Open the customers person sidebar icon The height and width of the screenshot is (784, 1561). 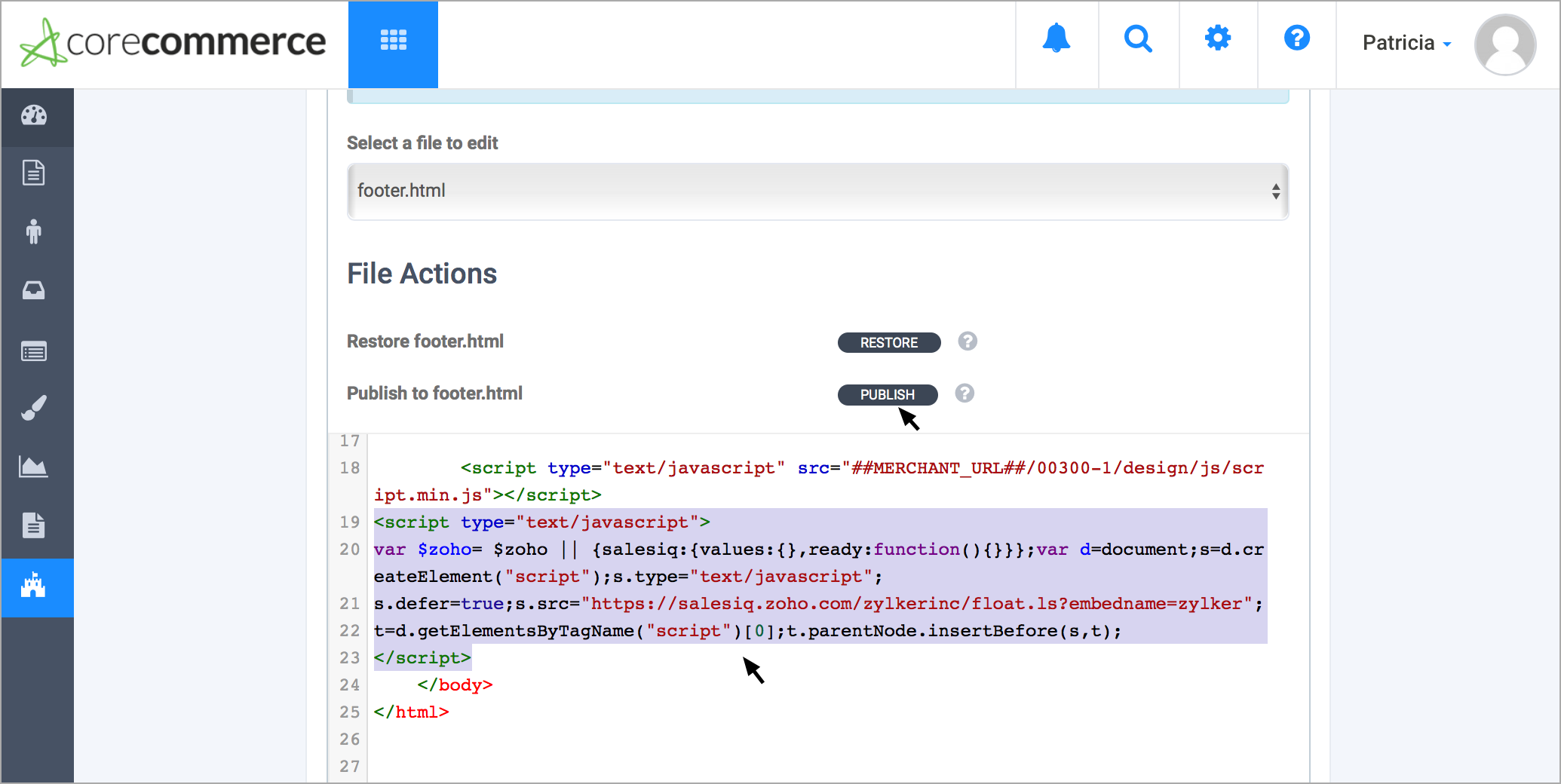[34, 231]
